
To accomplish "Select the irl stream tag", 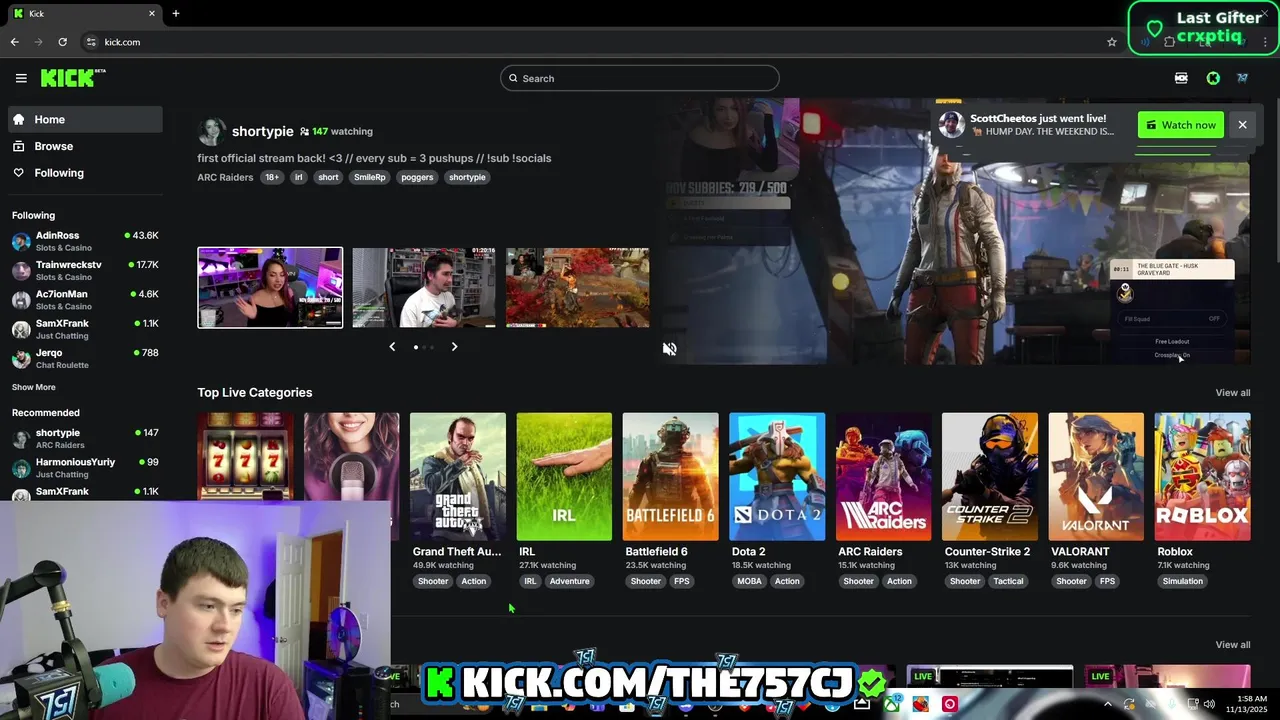I will (298, 177).
